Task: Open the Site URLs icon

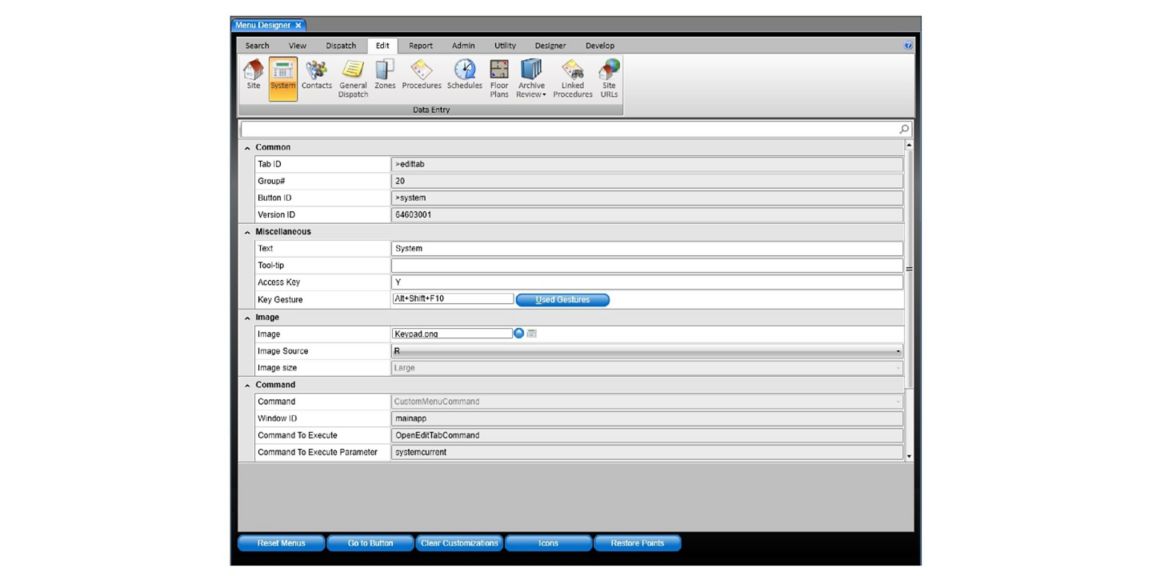Action: tap(609, 76)
